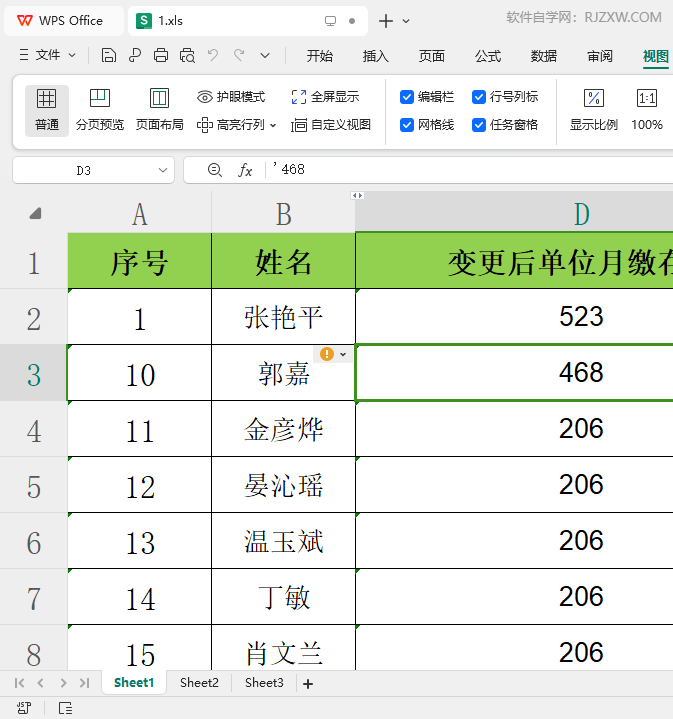This screenshot has height=719, width=673.
Task: Open the 数据 Data ribbon tab
Action: point(544,56)
